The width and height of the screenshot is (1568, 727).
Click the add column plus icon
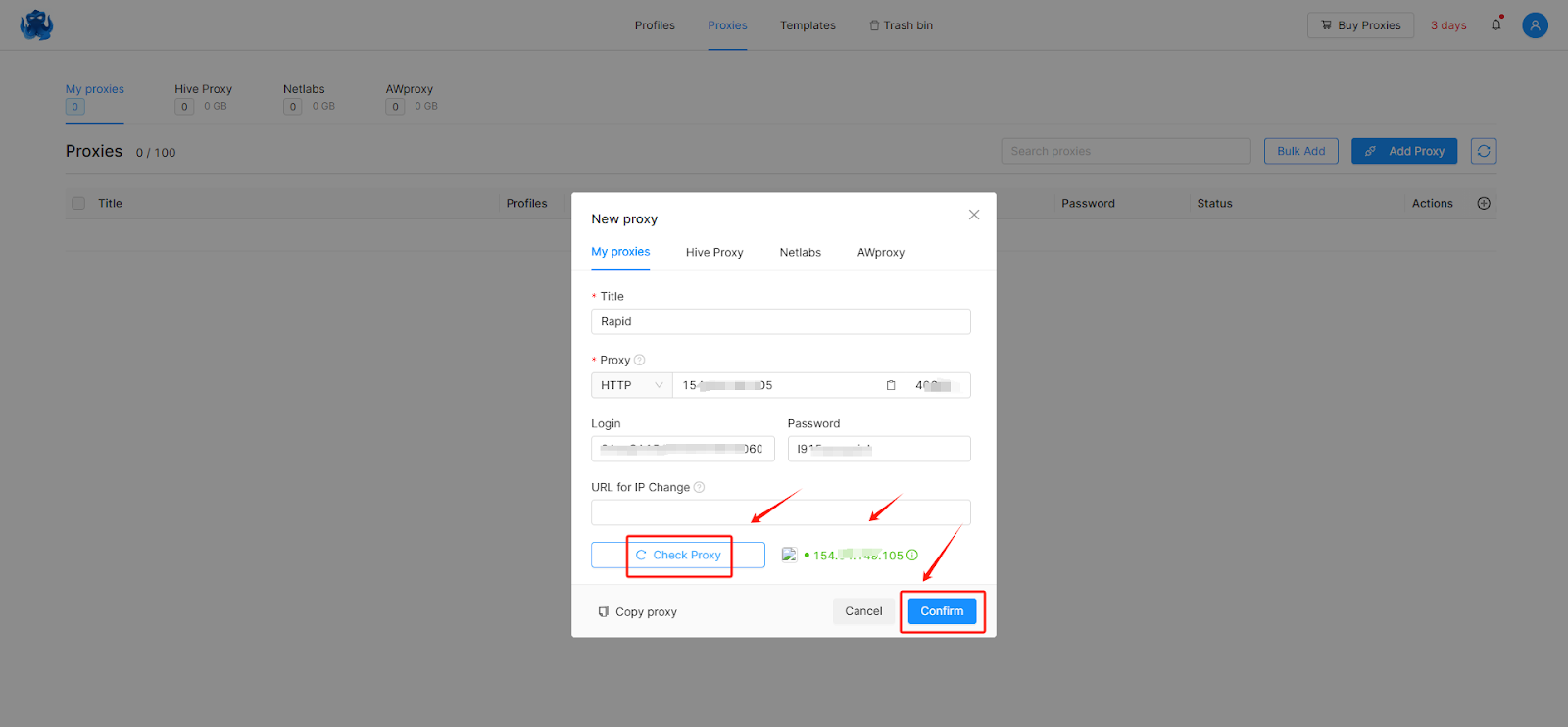tap(1484, 203)
